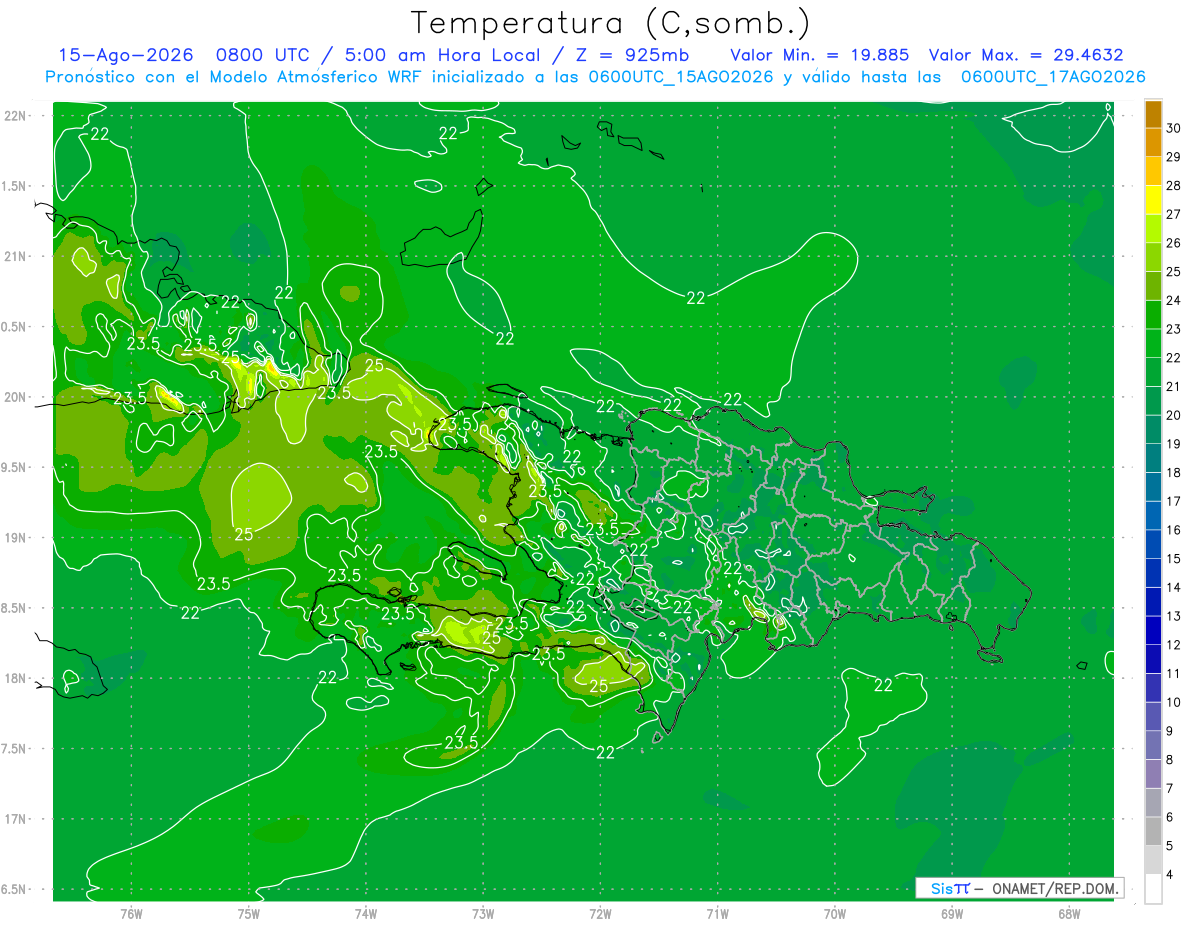Select the date text '15-Ago-2026'
Screen dimensions: 1200x927
pos(126,55)
